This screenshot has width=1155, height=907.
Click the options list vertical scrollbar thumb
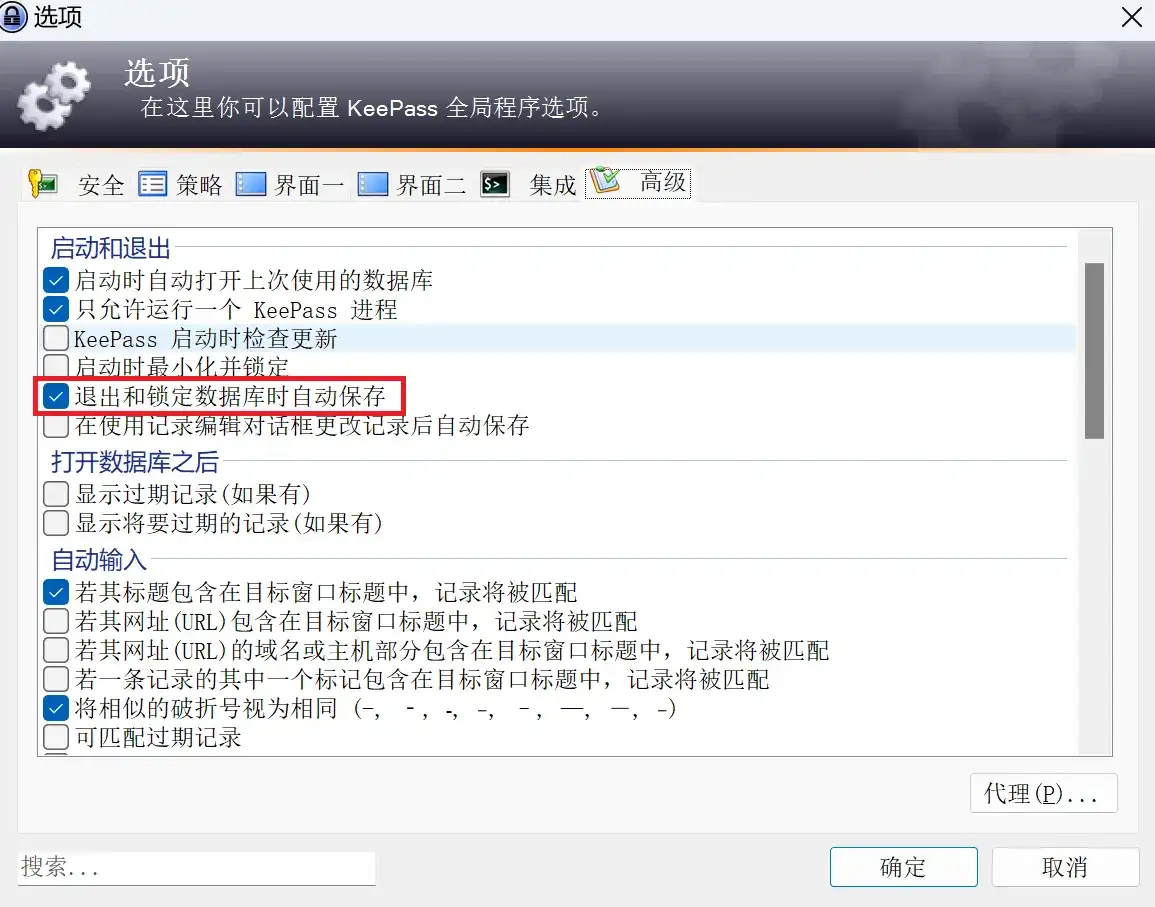tap(1094, 351)
